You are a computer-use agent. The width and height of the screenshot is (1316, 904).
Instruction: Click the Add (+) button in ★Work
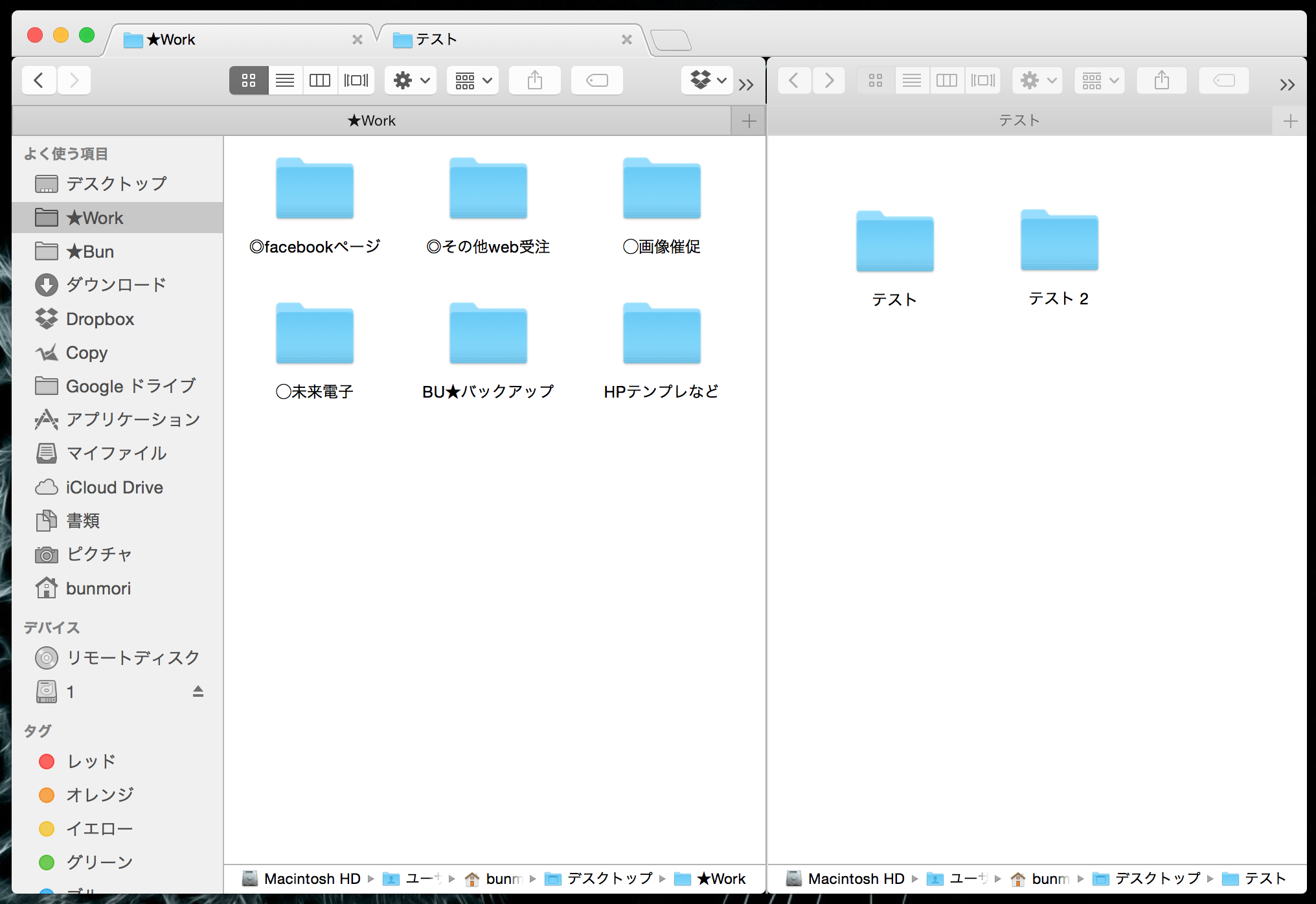click(749, 120)
